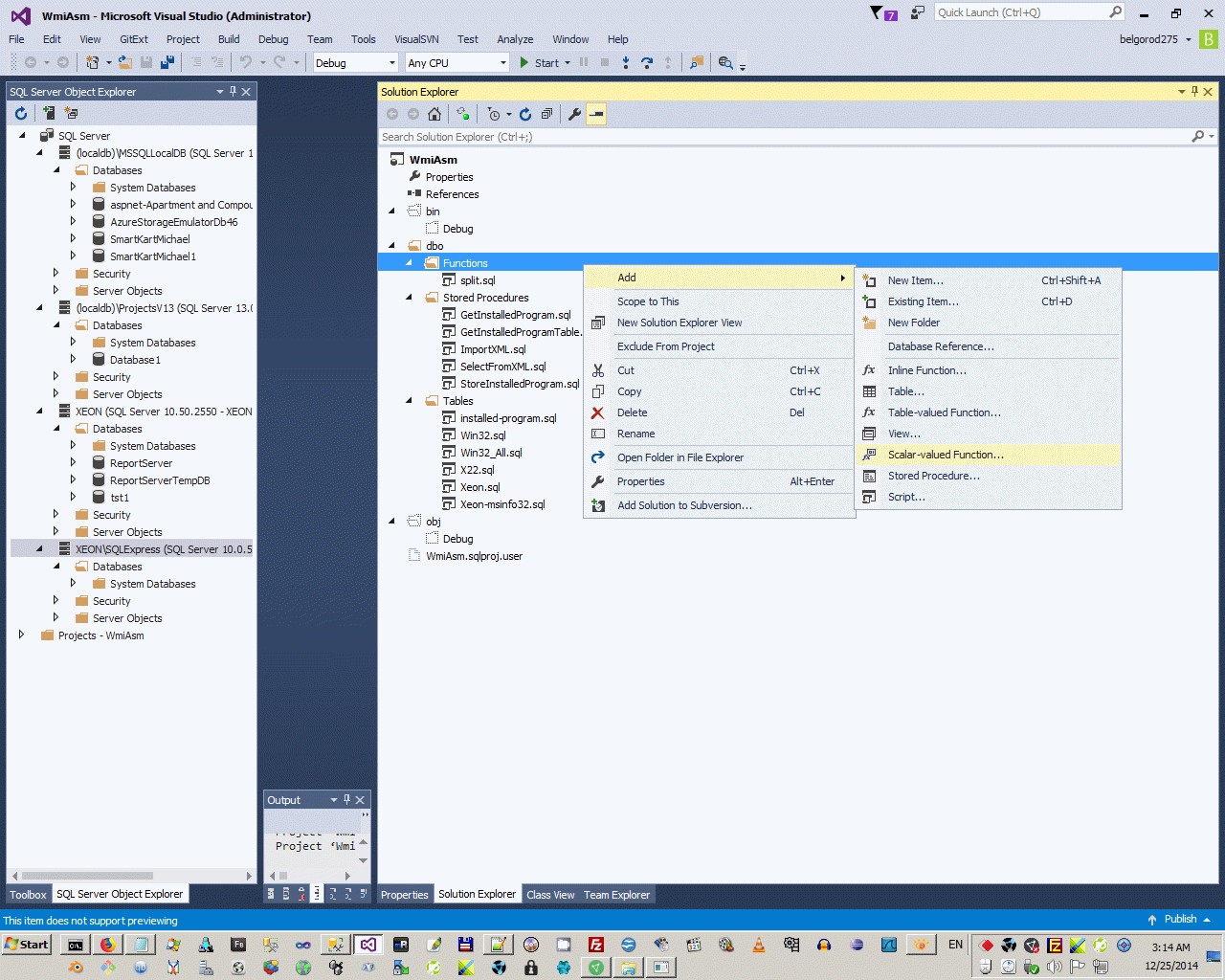Go Home in Solution Explorer toolbar
The height and width of the screenshot is (980, 1225).
(x=434, y=114)
